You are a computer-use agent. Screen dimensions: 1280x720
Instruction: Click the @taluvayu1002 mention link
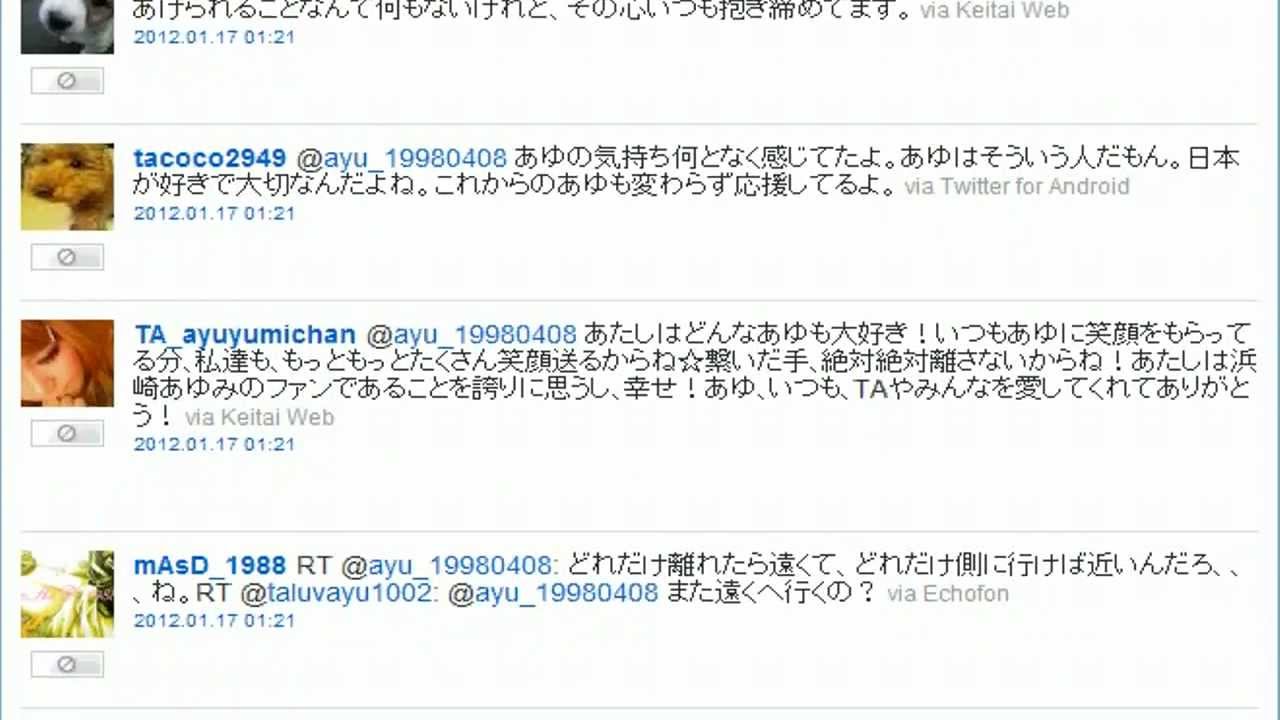[x=336, y=593]
